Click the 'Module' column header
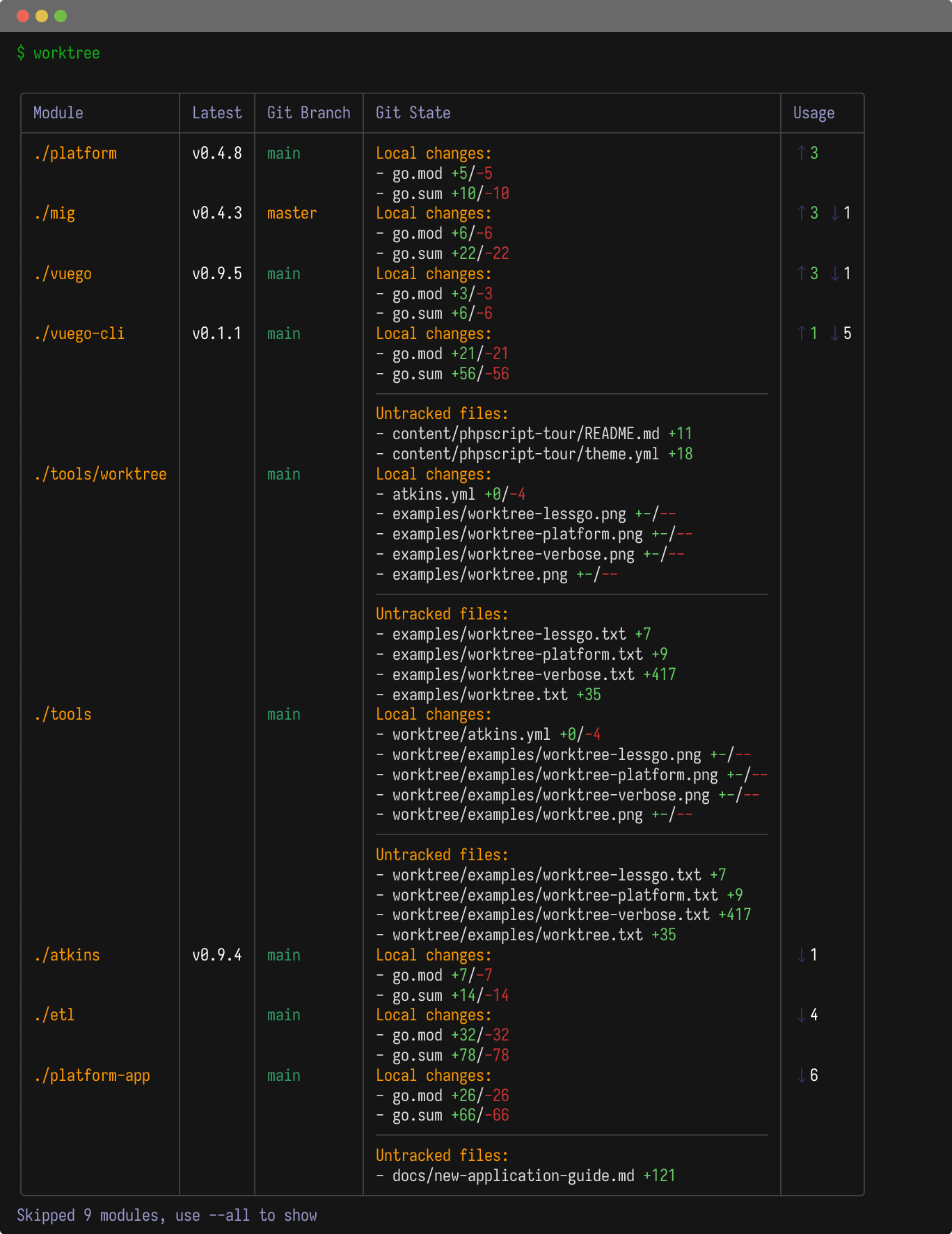This screenshot has width=952, height=1234. (x=58, y=113)
